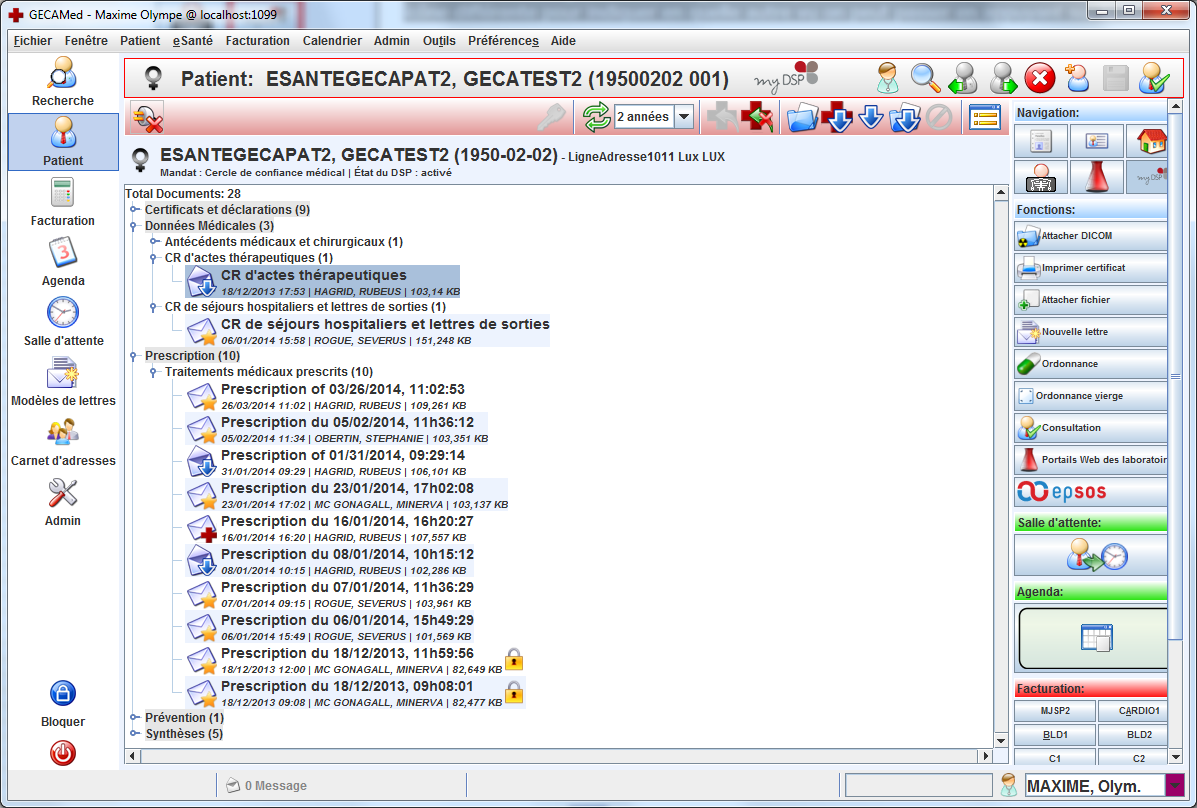Open the 2 années period dropdown
This screenshot has width=1197, height=808.
coord(684,117)
